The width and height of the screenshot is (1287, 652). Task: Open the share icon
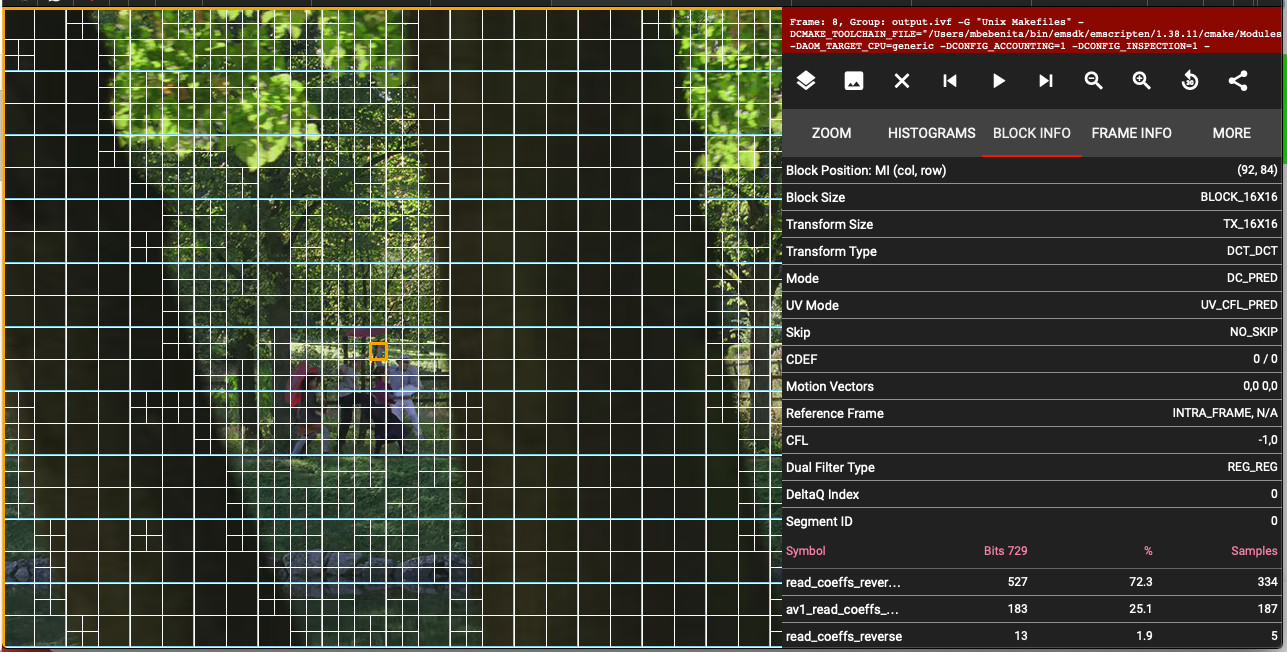point(1238,81)
